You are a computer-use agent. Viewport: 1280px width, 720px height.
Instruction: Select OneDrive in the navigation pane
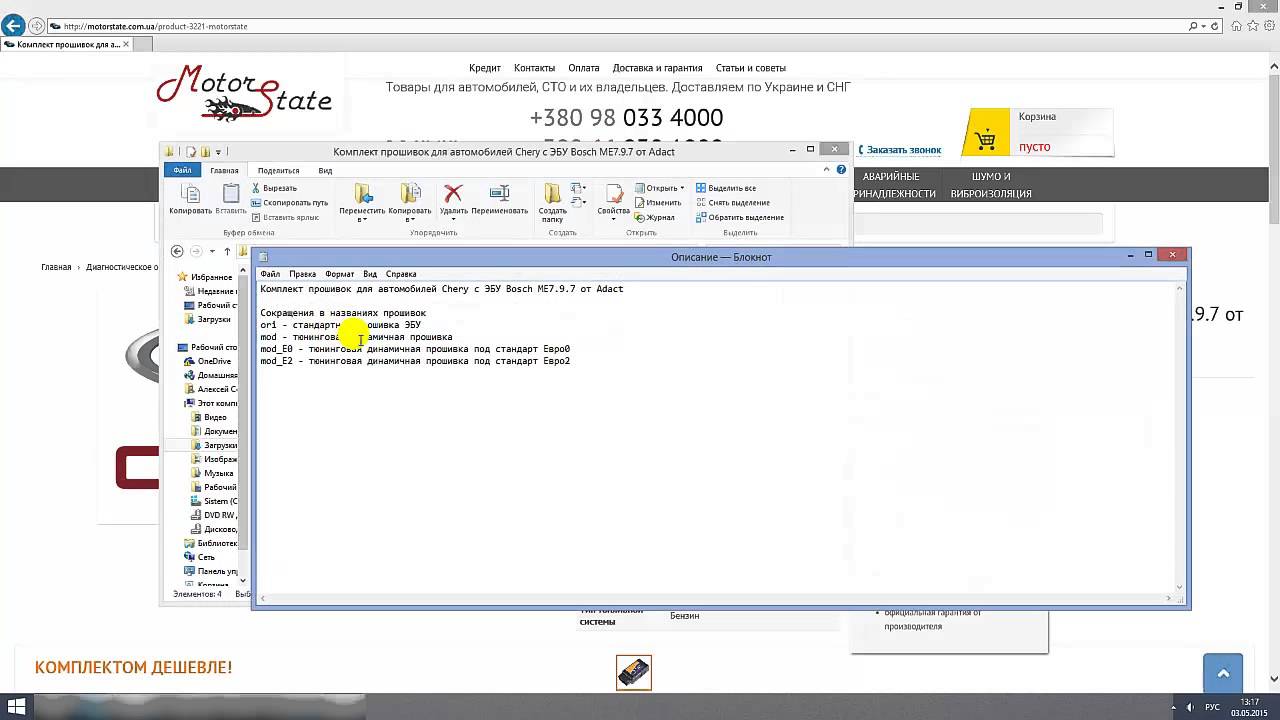(207, 361)
